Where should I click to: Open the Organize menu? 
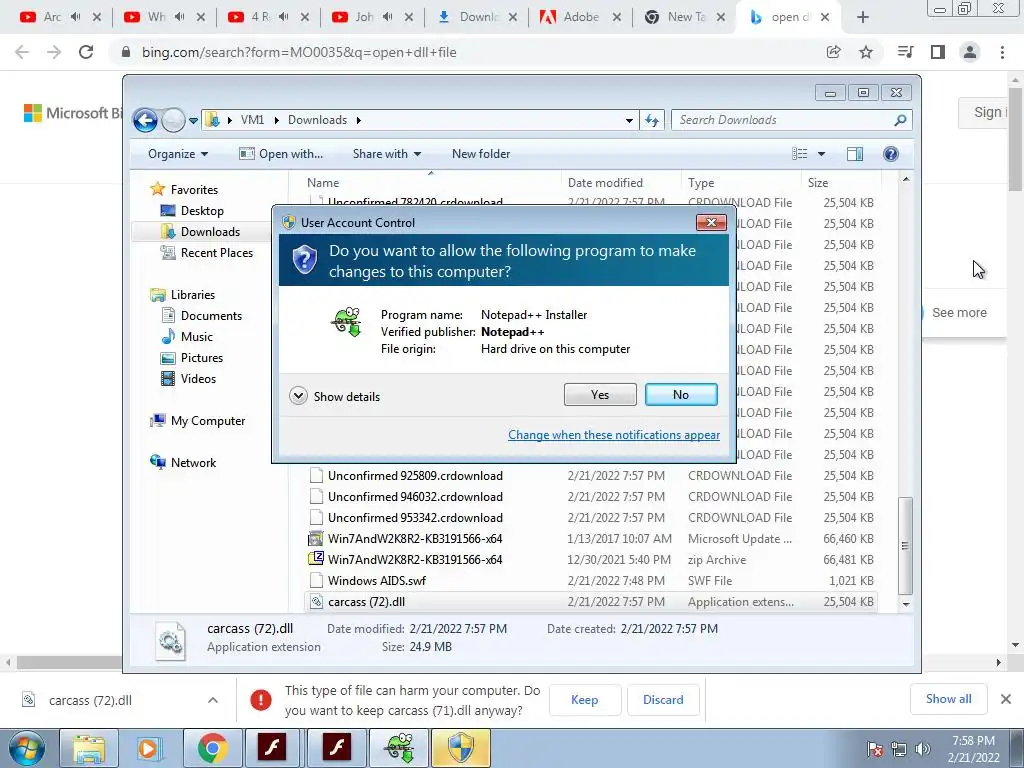(178, 154)
